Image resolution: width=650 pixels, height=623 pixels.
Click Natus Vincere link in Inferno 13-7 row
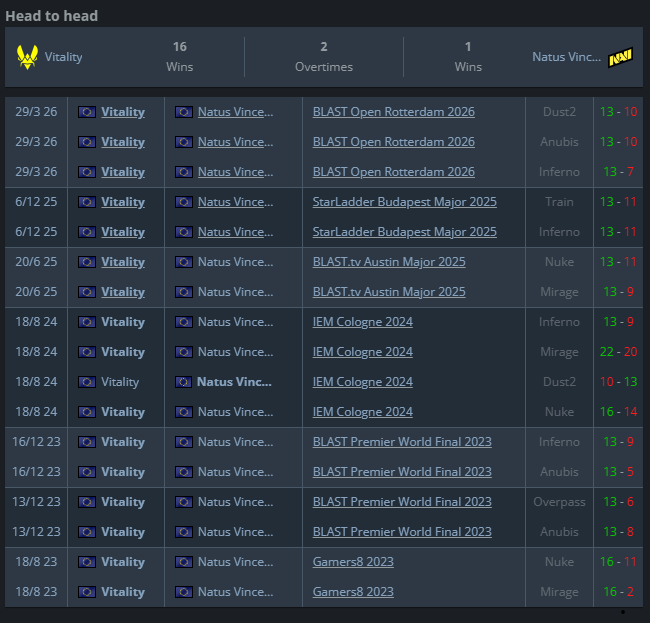pyautogui.click(x=235, y=172)
